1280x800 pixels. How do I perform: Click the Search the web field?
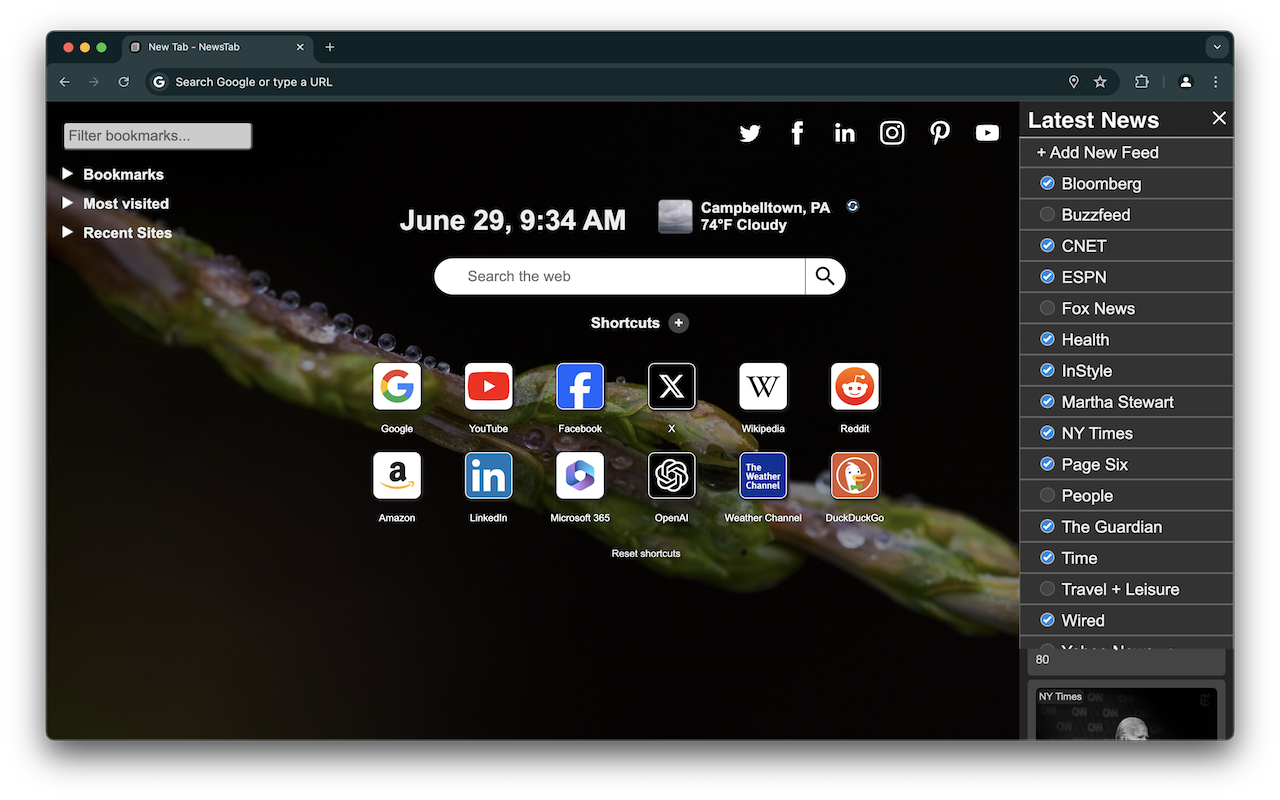point(620,276)
